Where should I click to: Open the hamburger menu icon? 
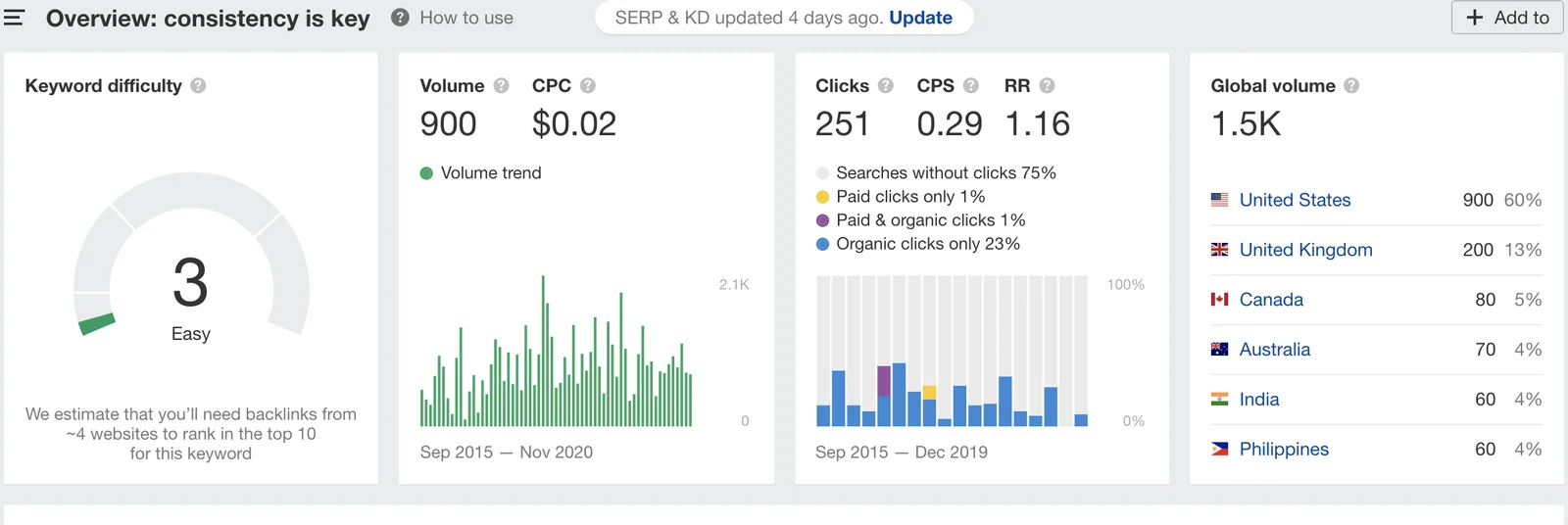(14, 18)
